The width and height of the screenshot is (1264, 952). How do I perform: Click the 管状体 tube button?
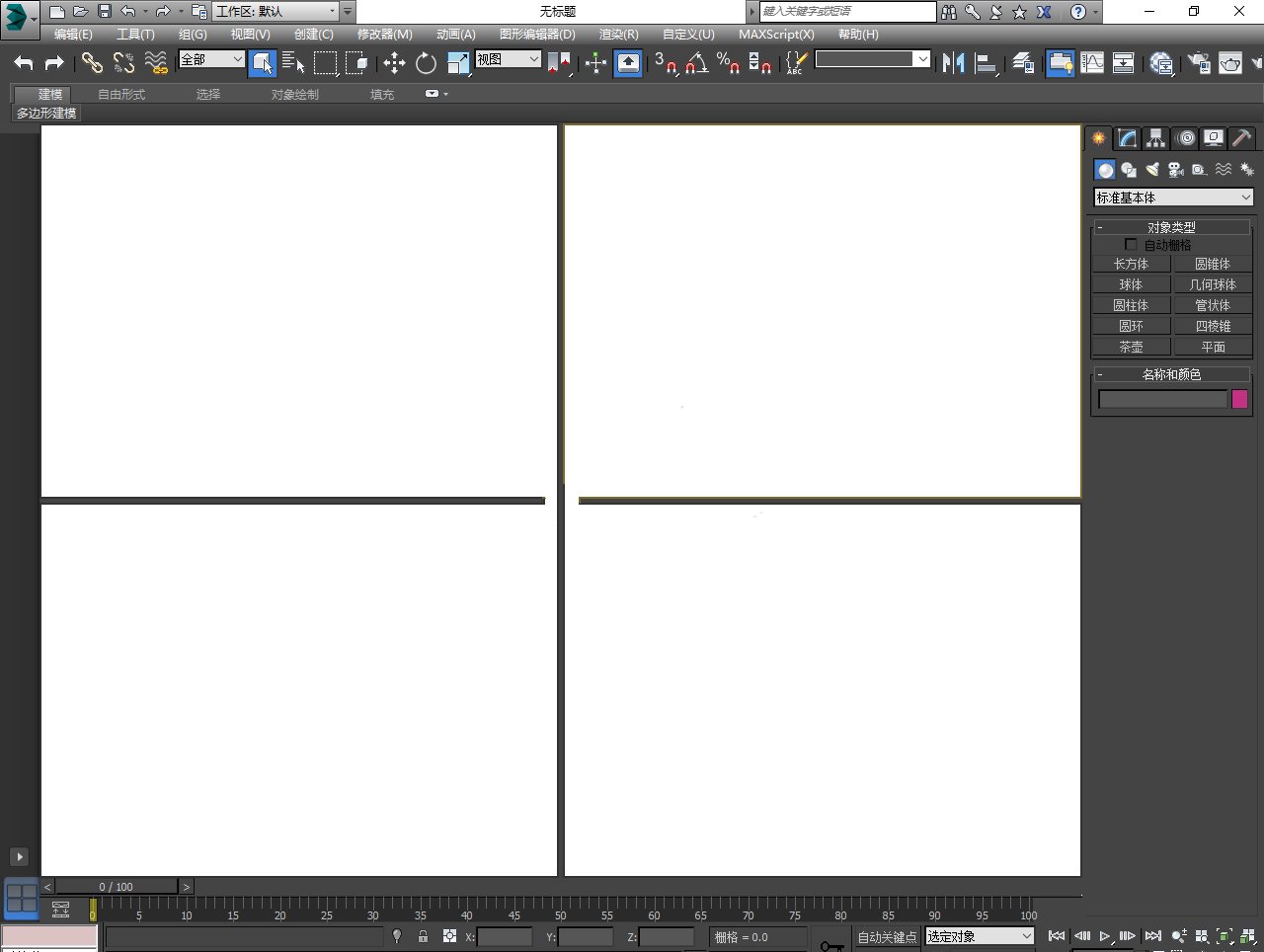click(x=1212, y=305)
